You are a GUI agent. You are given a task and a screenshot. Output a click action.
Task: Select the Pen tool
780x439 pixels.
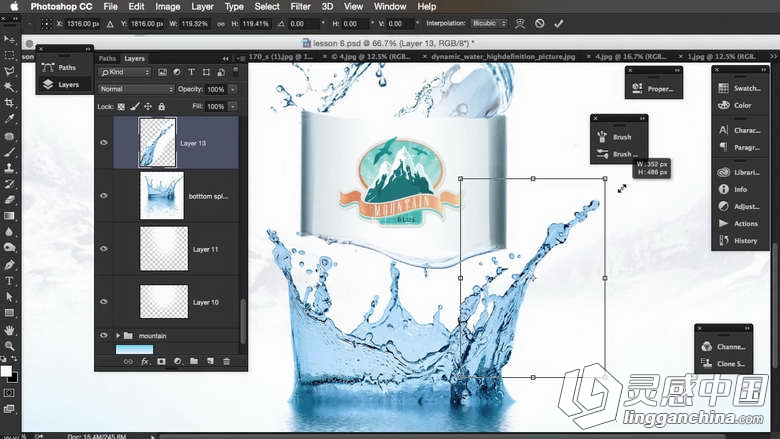(9, 264)
